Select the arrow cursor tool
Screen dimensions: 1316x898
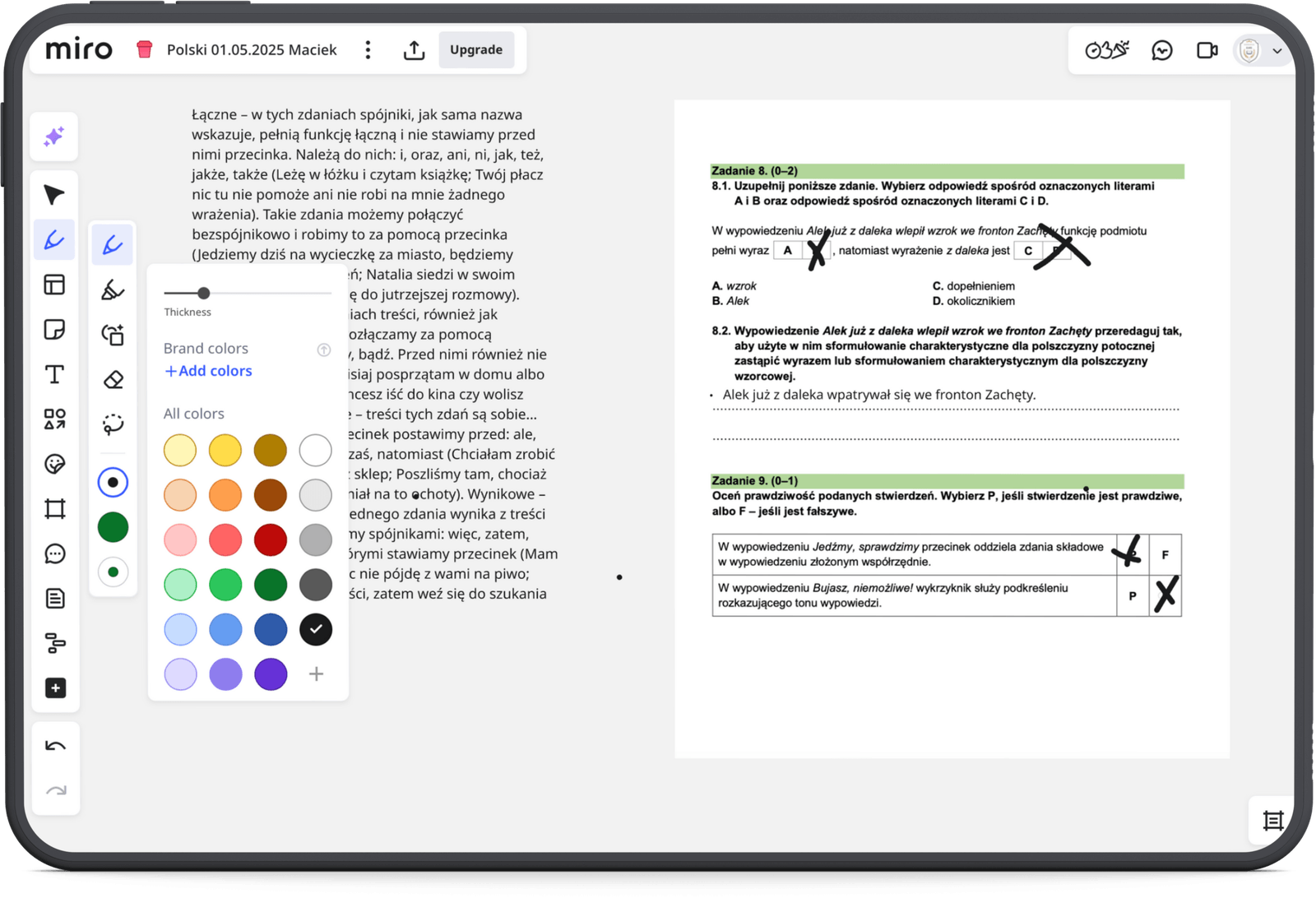54,195
